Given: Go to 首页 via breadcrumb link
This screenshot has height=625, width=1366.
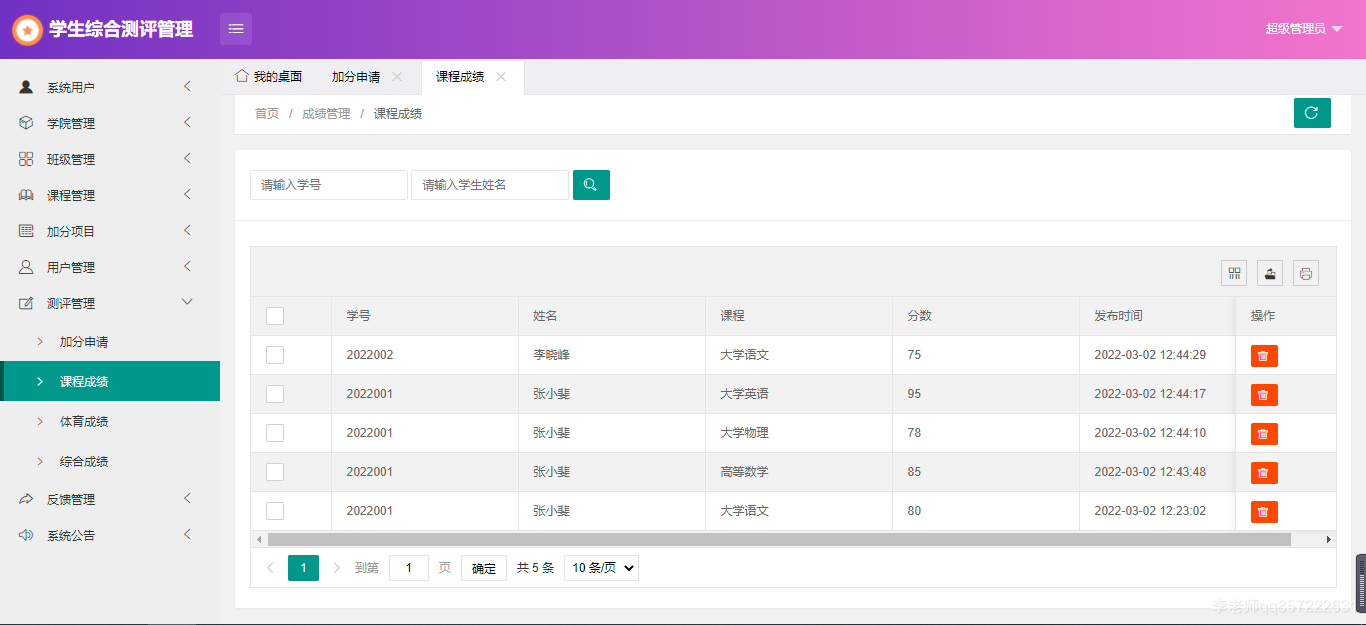Looking at the screenshot, I should [x=267, y=114].
